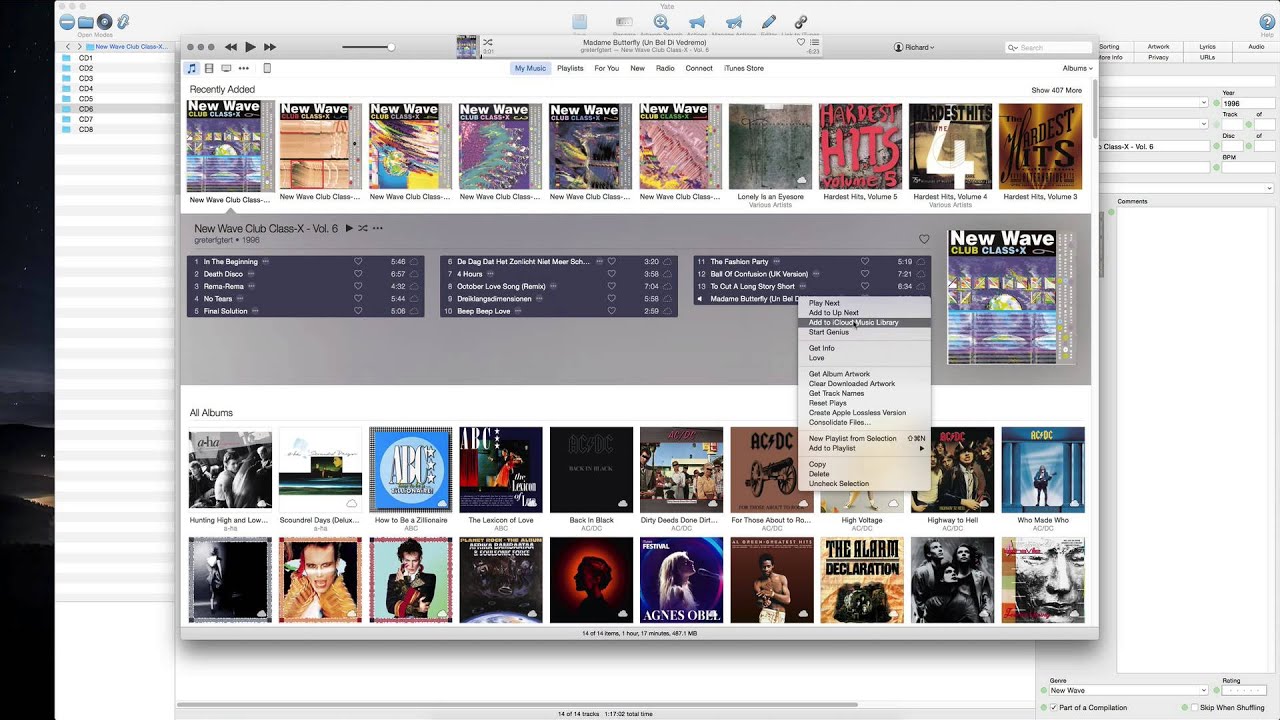The image size is (1280, 720).
Task: Open the dropdown above Comments in Yate
Action: pos(1269,188)
